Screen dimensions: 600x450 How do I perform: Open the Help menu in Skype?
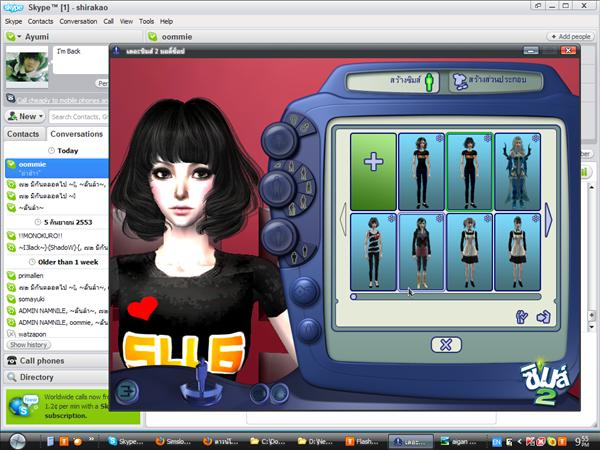coord(166,21)
